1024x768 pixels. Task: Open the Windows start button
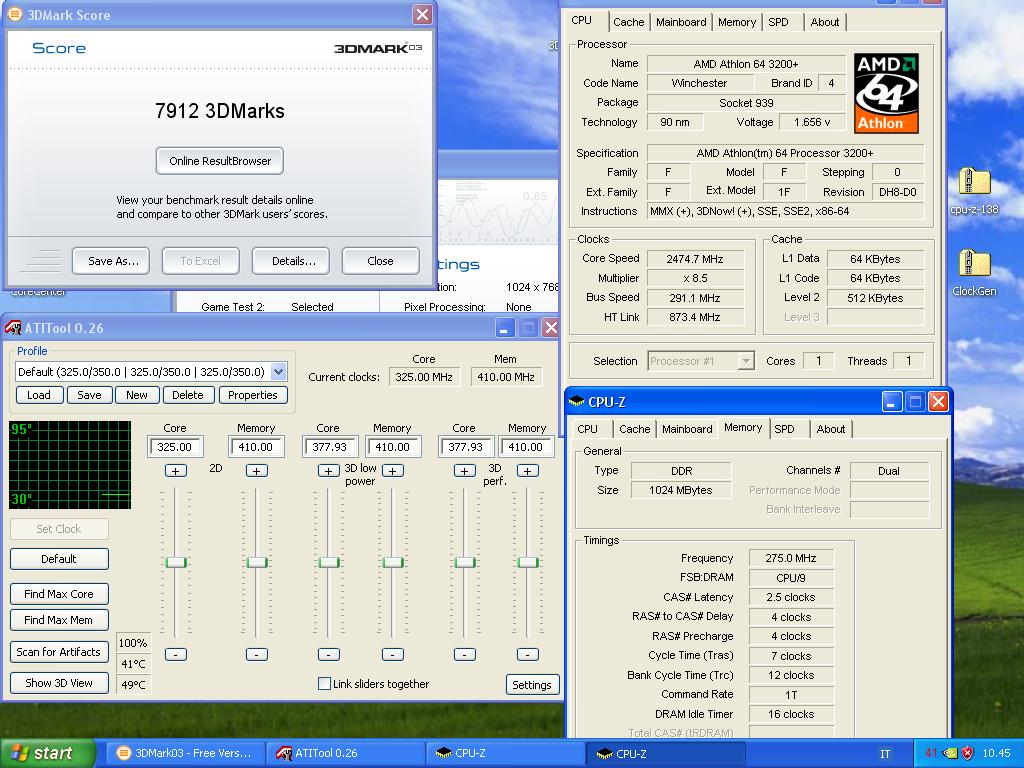pos(46,754)
